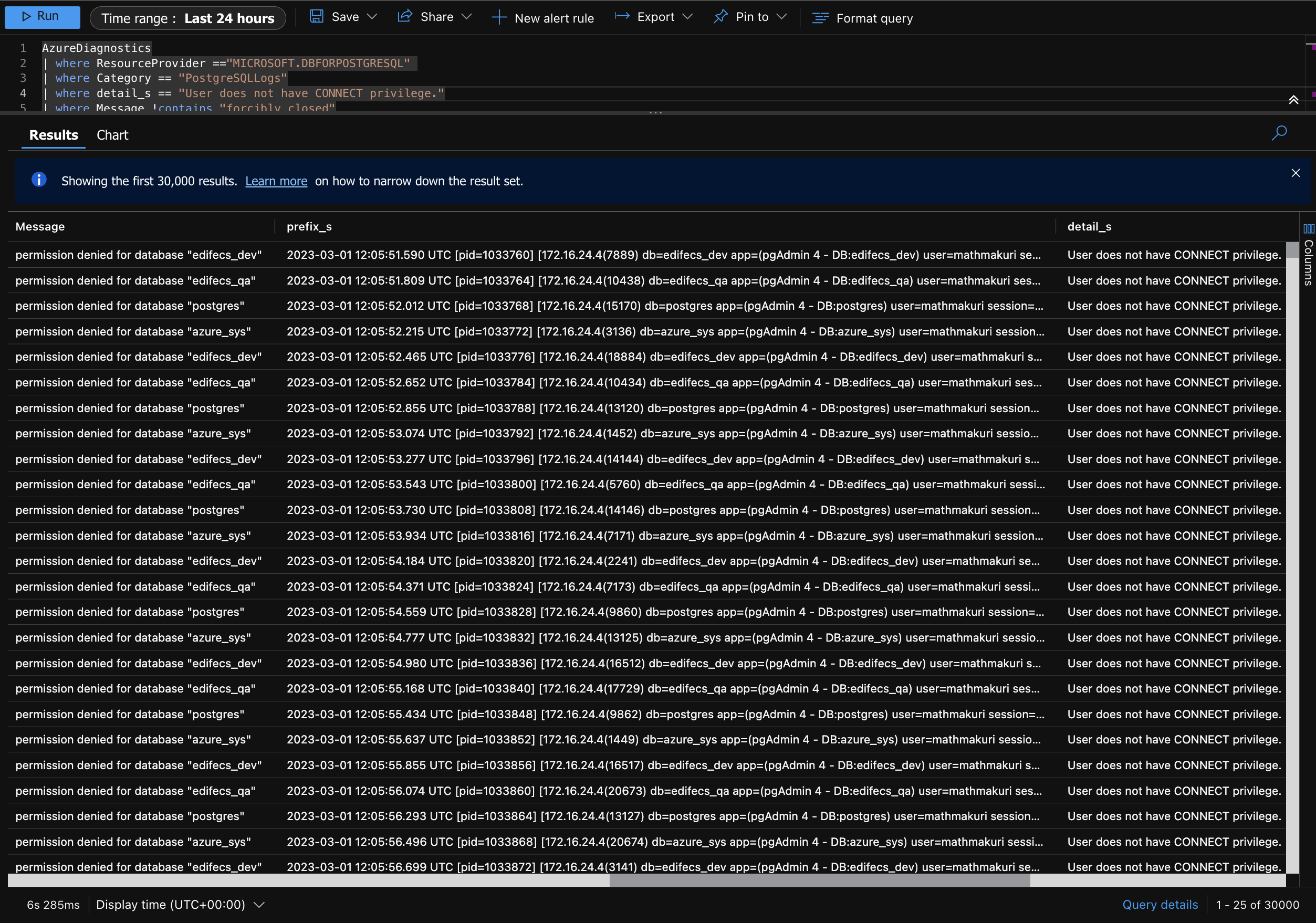The width and height of the screenshot is (1316, 923).
Task: Click the plus icon for New alert rule
Action: [499, 18]
